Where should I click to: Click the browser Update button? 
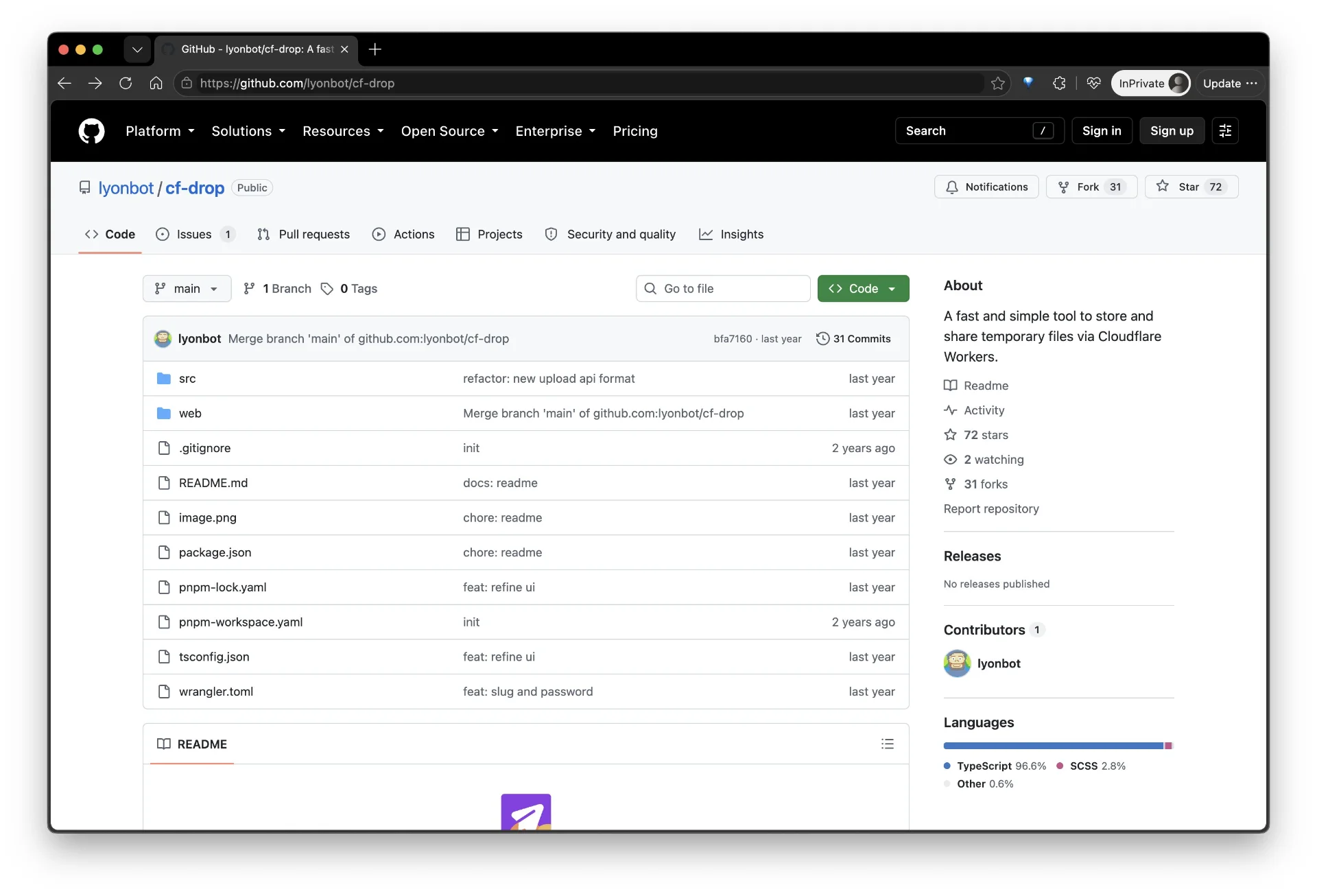1230,83
